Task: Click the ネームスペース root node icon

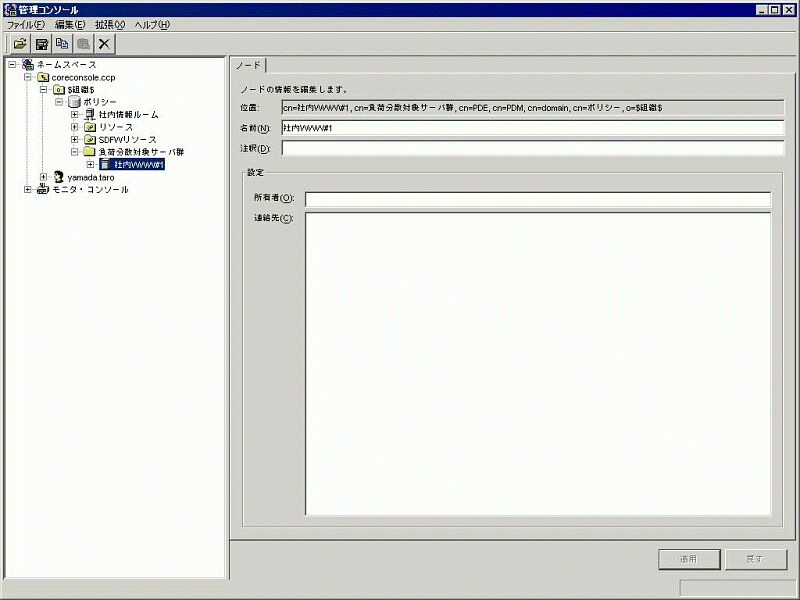Action: (x=27, y=65)
